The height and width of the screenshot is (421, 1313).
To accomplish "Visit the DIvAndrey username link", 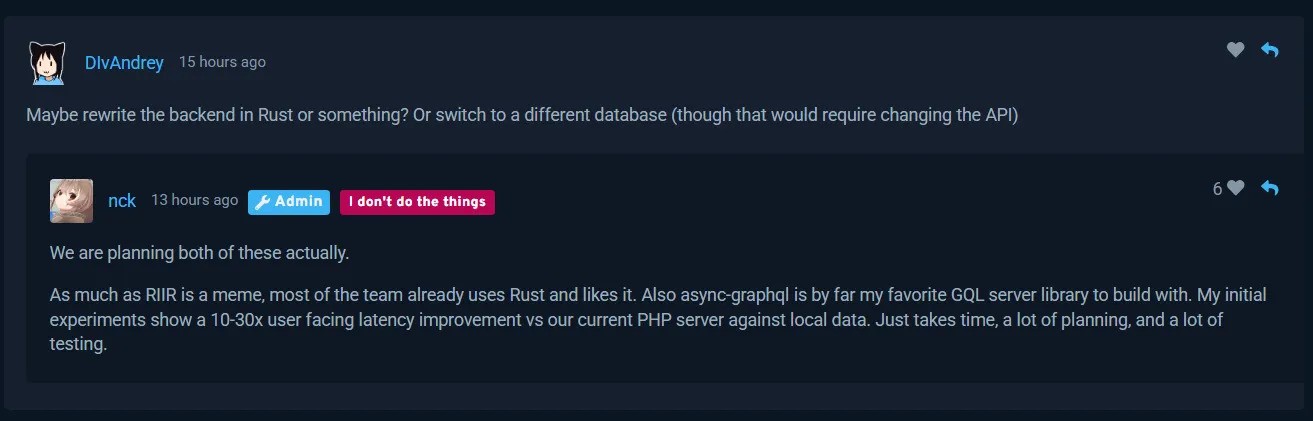I will tap(124, 63).
